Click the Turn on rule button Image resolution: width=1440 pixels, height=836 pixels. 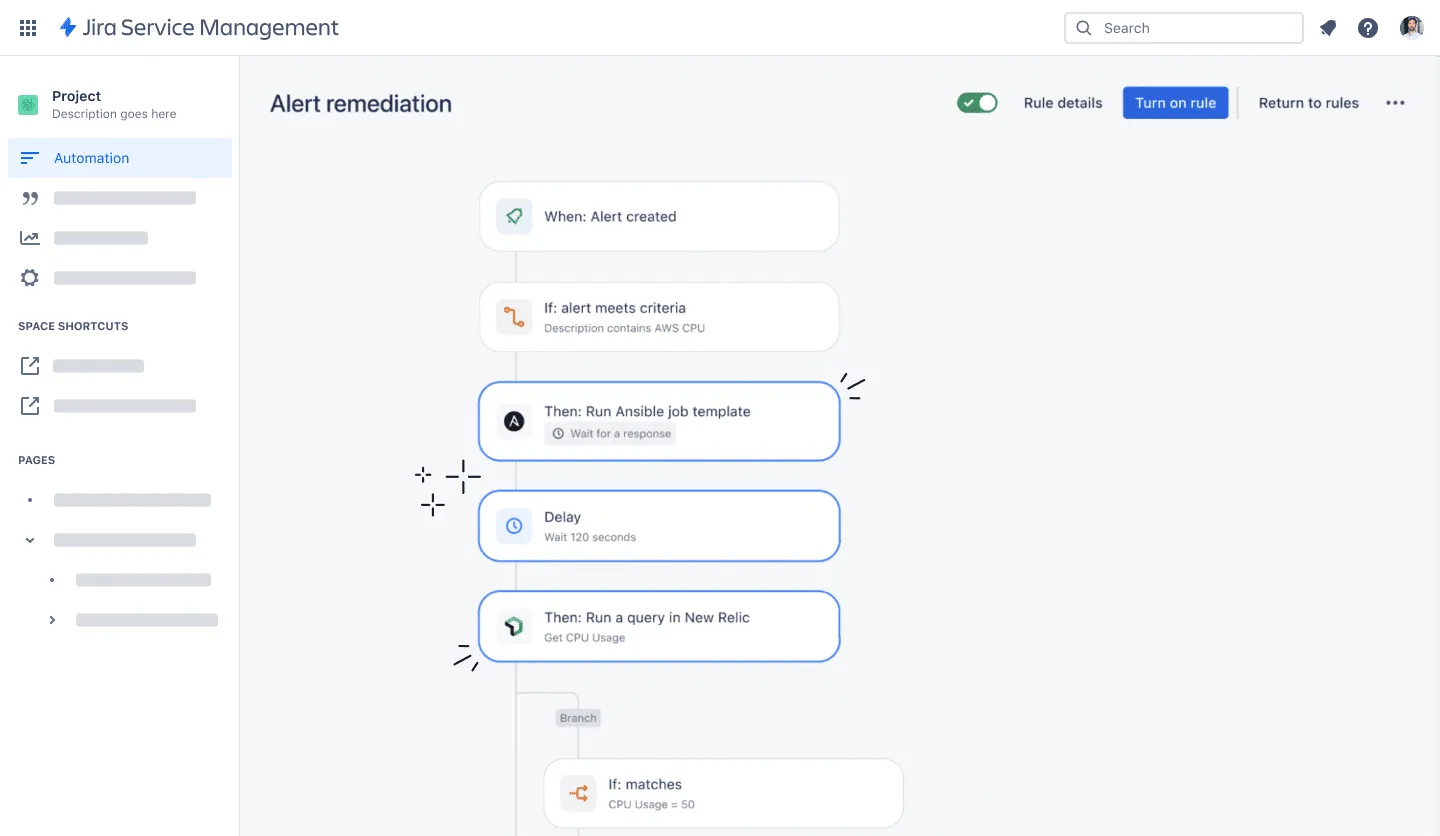[1175, 103]
